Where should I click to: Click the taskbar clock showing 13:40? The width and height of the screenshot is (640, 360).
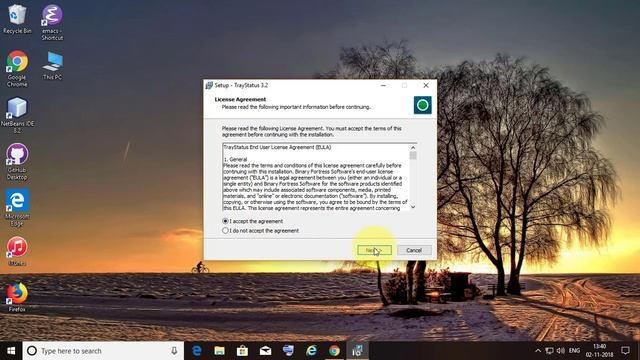[x=600, y=351]
